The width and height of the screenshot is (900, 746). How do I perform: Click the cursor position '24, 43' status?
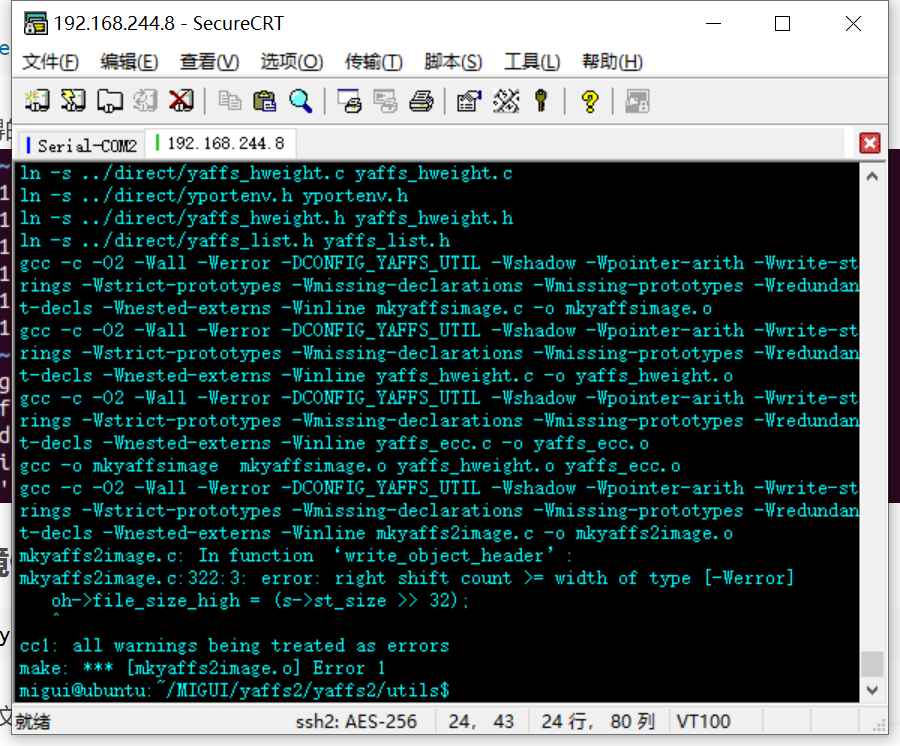coord(481,721)
